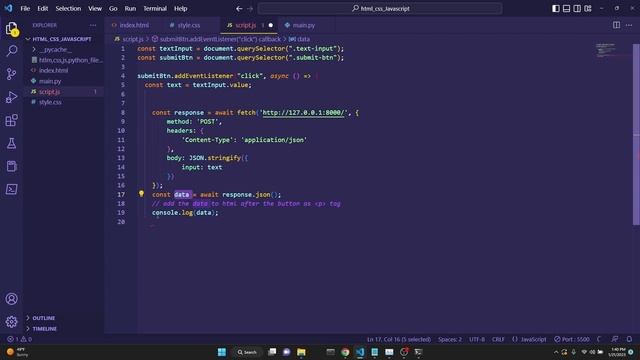Open the Explorer view in activity bar
The width and height of the screenshot is (640, 360).
[11, 29]
